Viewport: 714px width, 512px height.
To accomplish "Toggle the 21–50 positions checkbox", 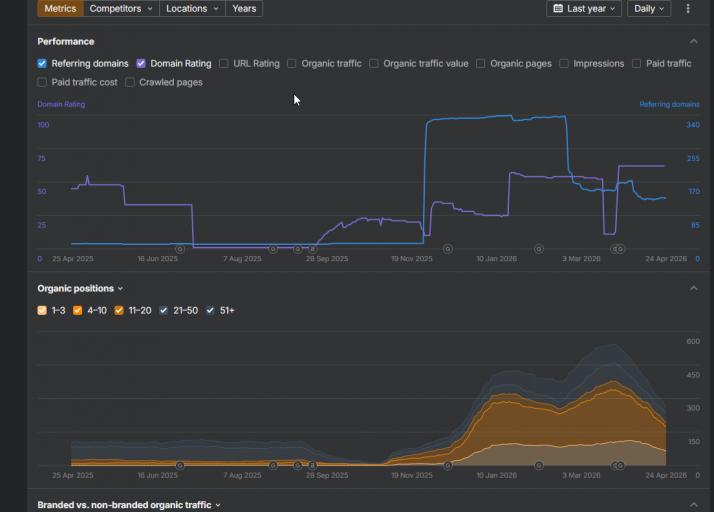I will [x=163, y=310].
